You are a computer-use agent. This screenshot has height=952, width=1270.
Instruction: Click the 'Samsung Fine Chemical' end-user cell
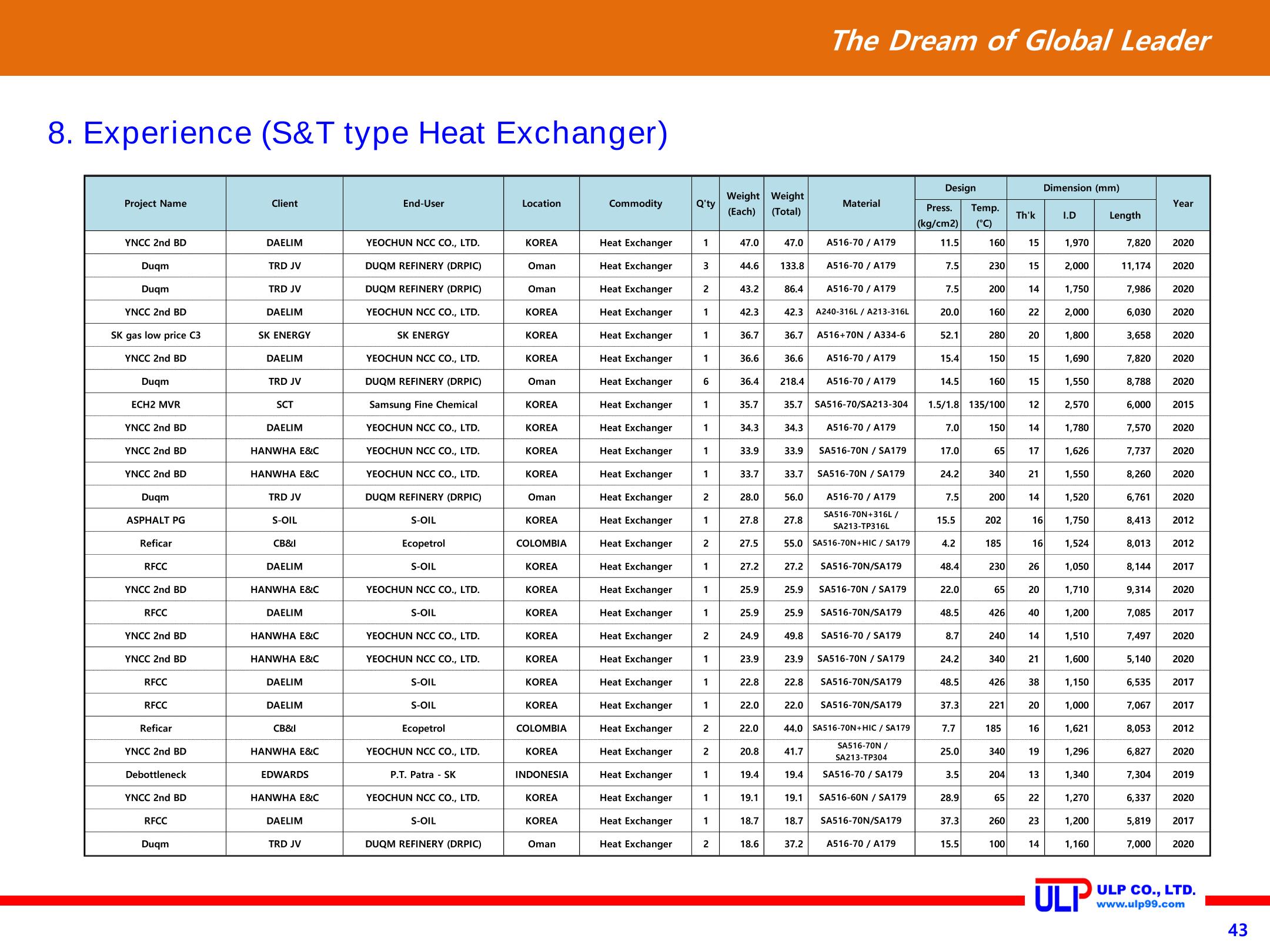423,405
